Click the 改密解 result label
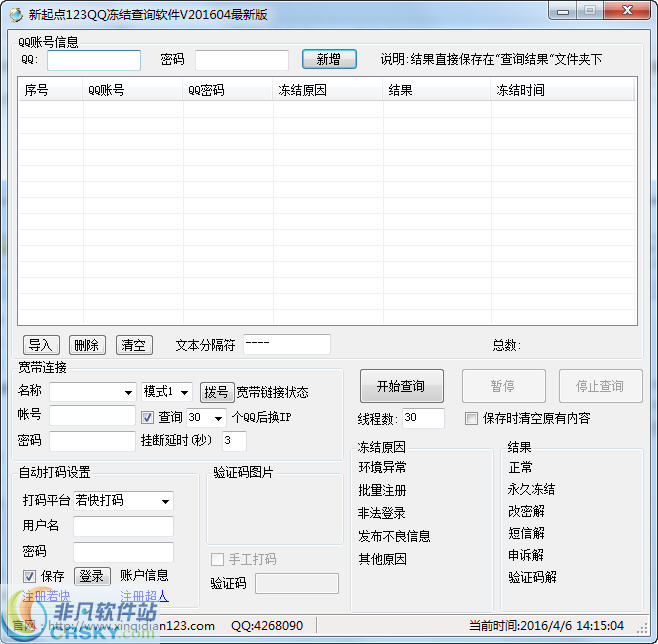This screenshot has width=658, height=644. [526, 511]
